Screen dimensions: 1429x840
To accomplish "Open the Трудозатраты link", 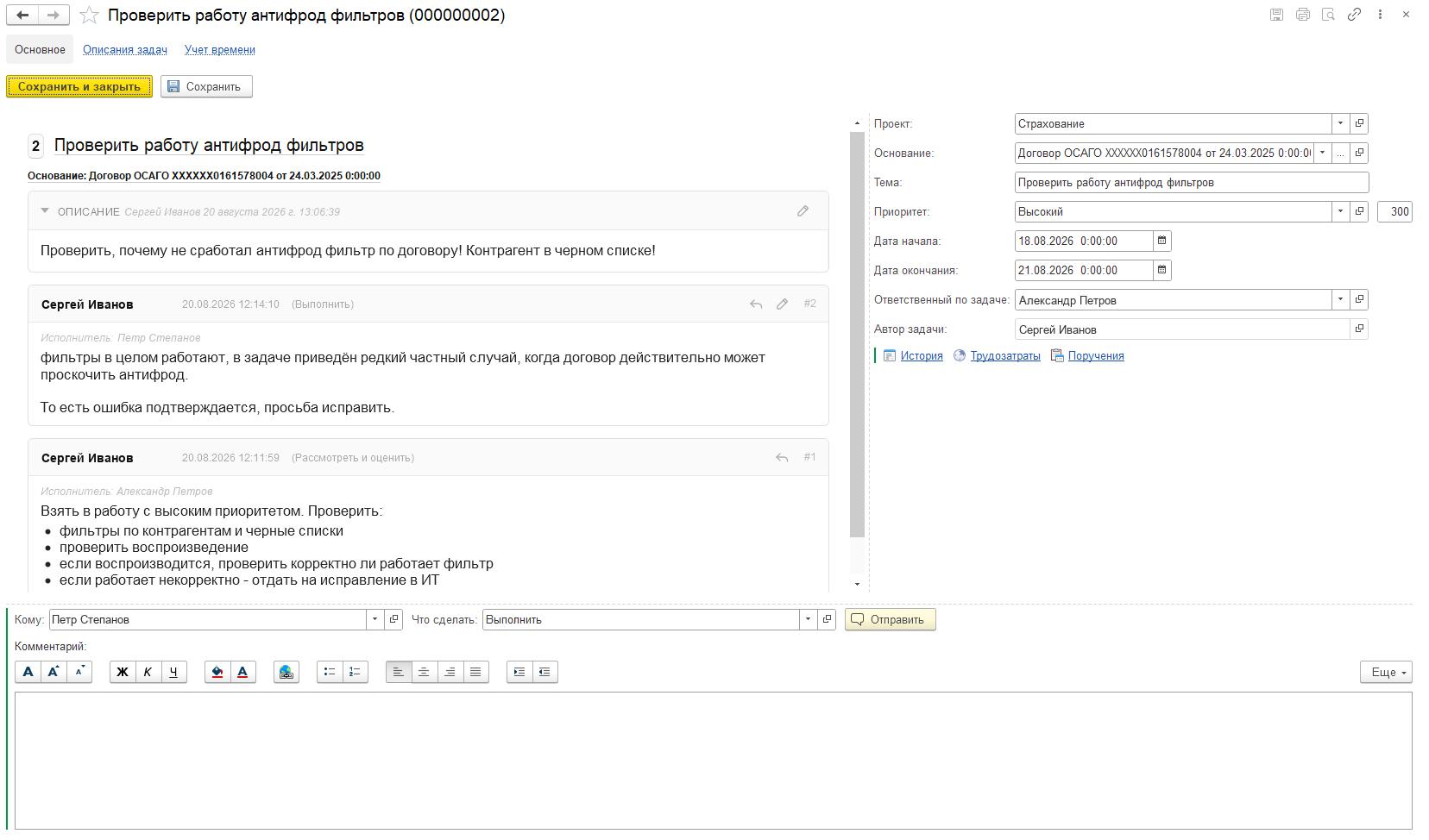I will coord(1005,355).
